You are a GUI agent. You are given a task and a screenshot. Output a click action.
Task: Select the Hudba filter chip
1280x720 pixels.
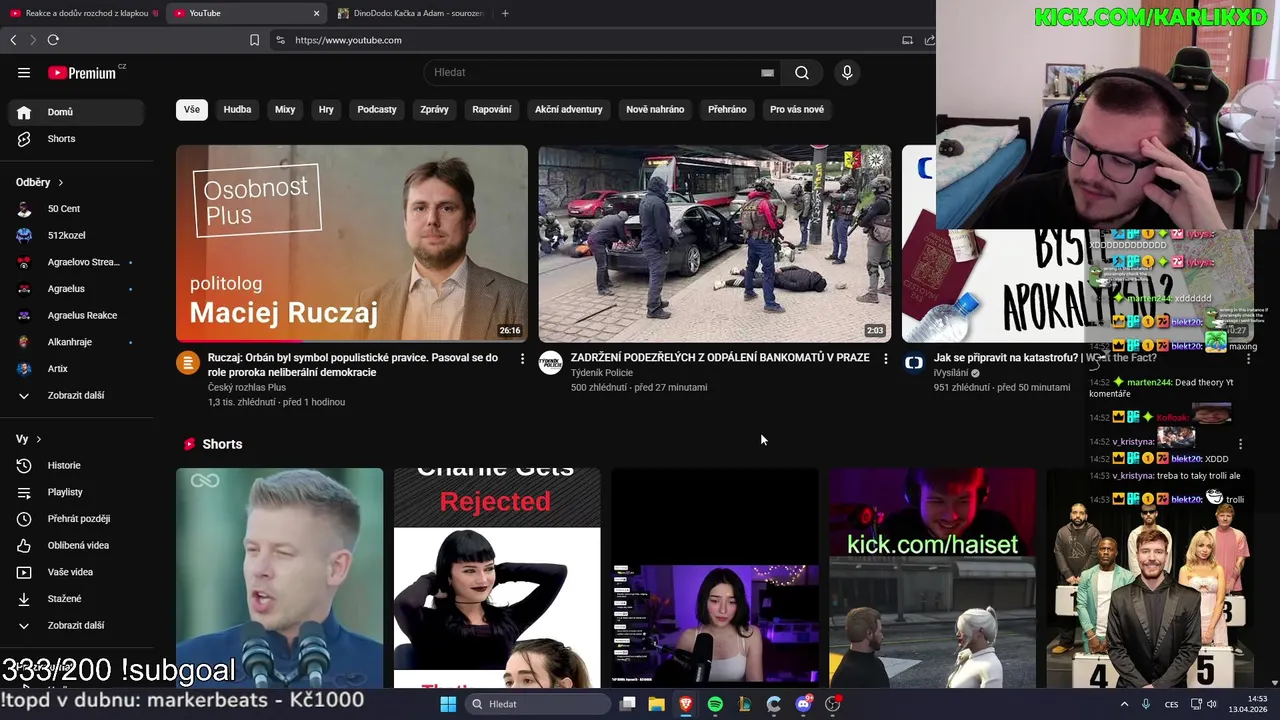pyautogui.click(x=237, y=109)
